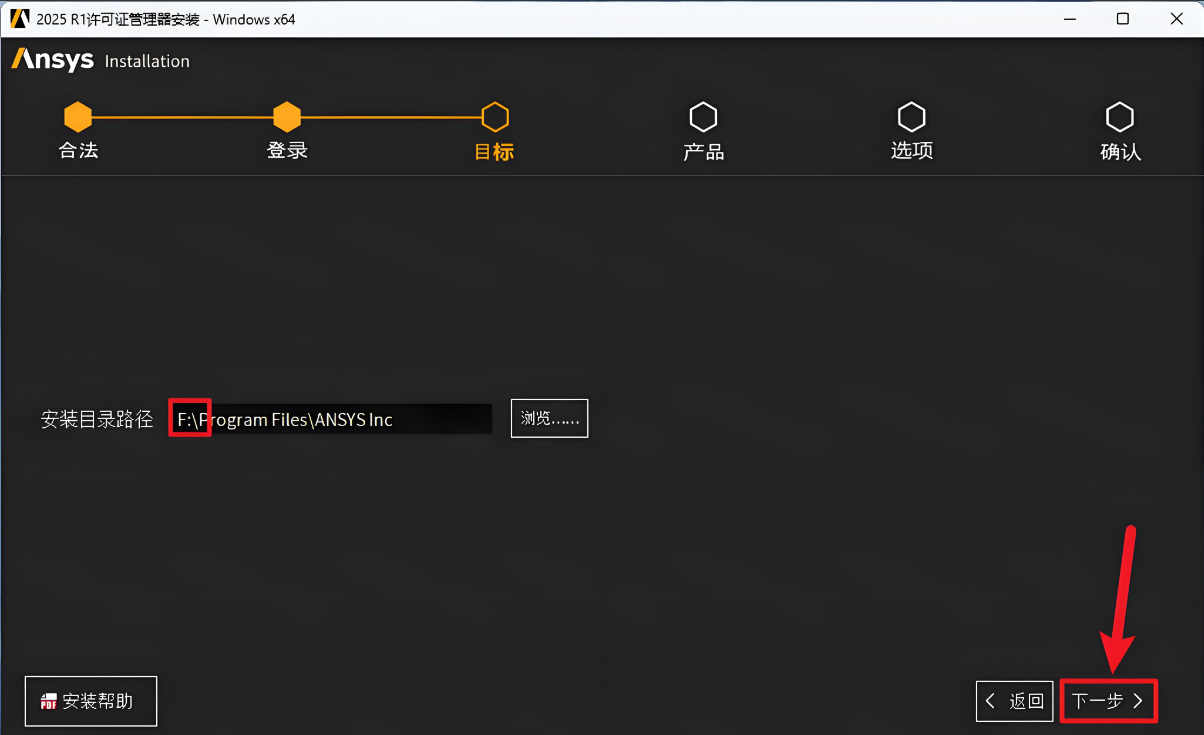Click the 返回 (Back) button
Viewport: 1204px width, 735px height.
click(x=1015, y=701)
